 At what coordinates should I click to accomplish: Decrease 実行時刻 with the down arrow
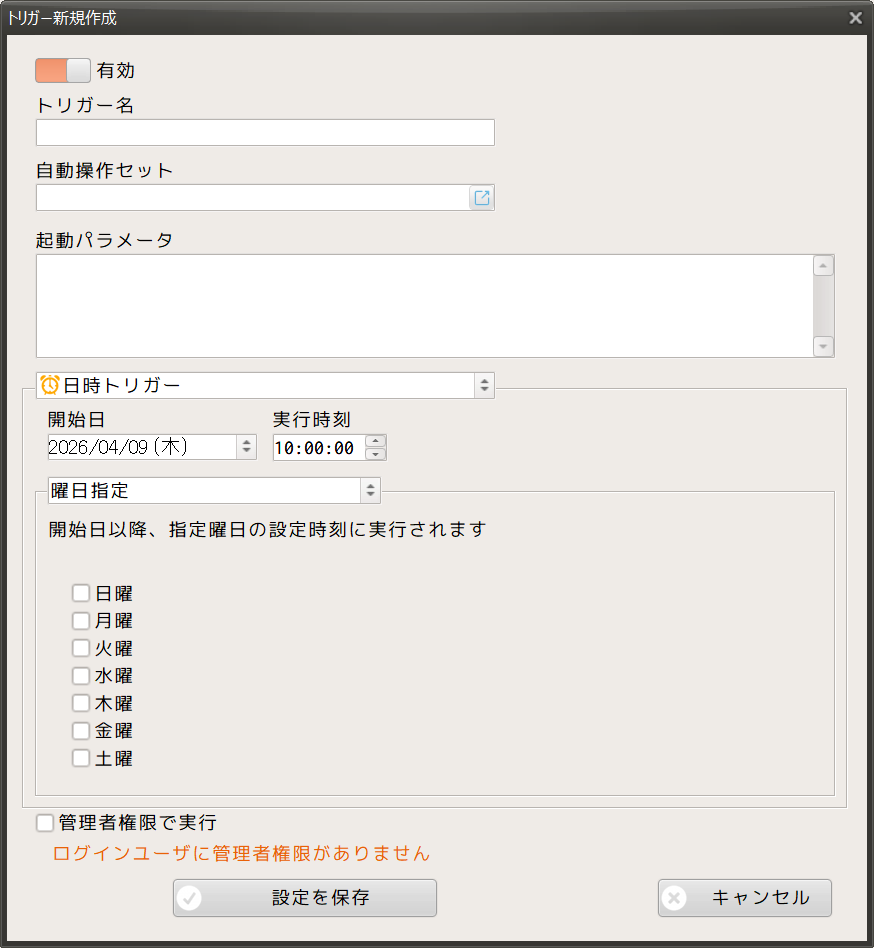pyautogui.click(x=375, y=454)
